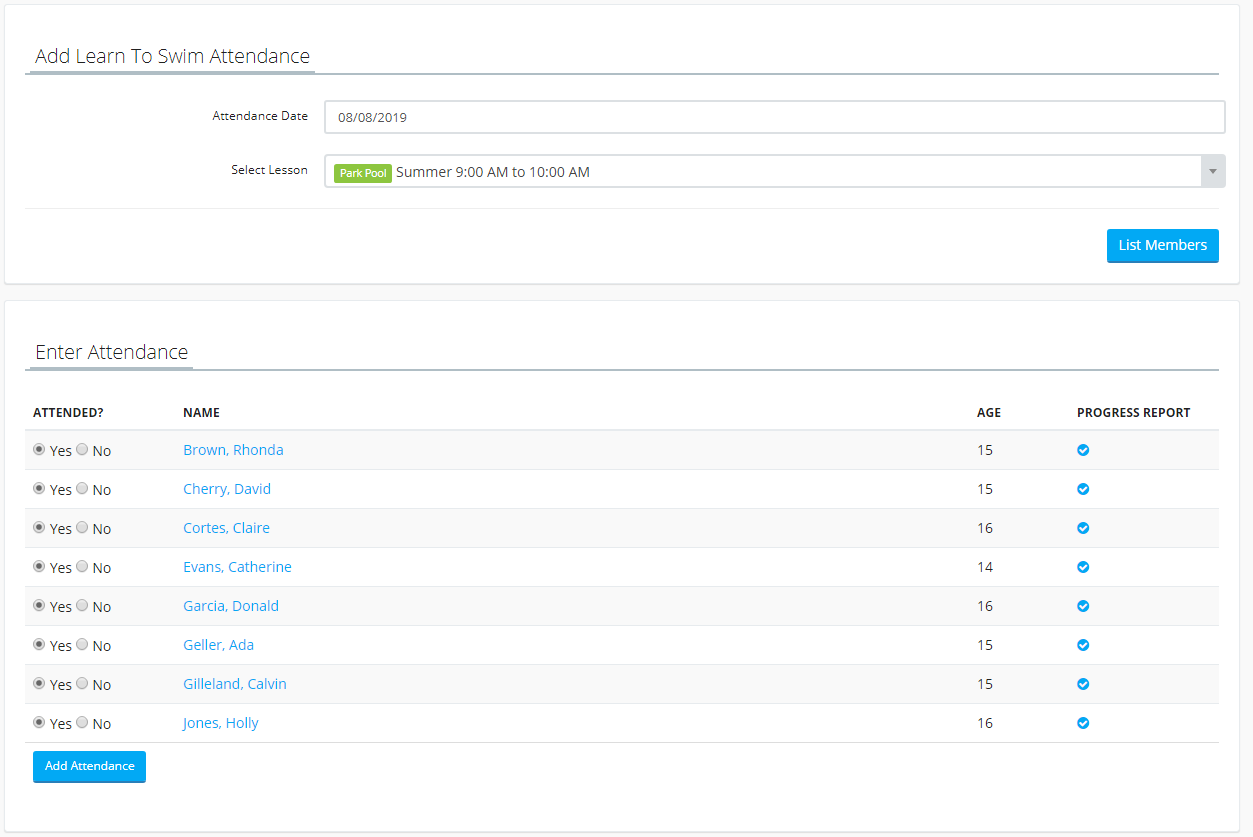This screenshot has height=837, width=1253.
Task: Choose Yes for Jones, Holly
Action: point(39,722)
